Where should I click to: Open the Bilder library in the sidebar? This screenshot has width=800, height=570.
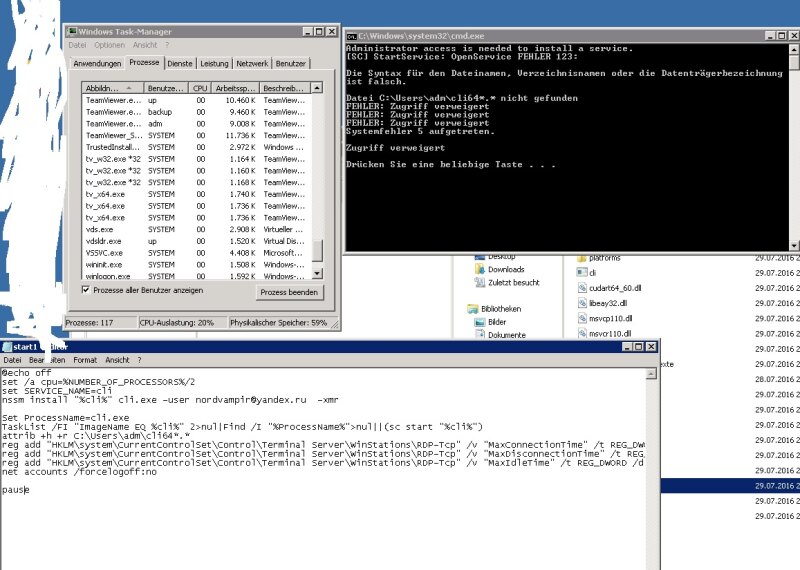click(497, 322)
